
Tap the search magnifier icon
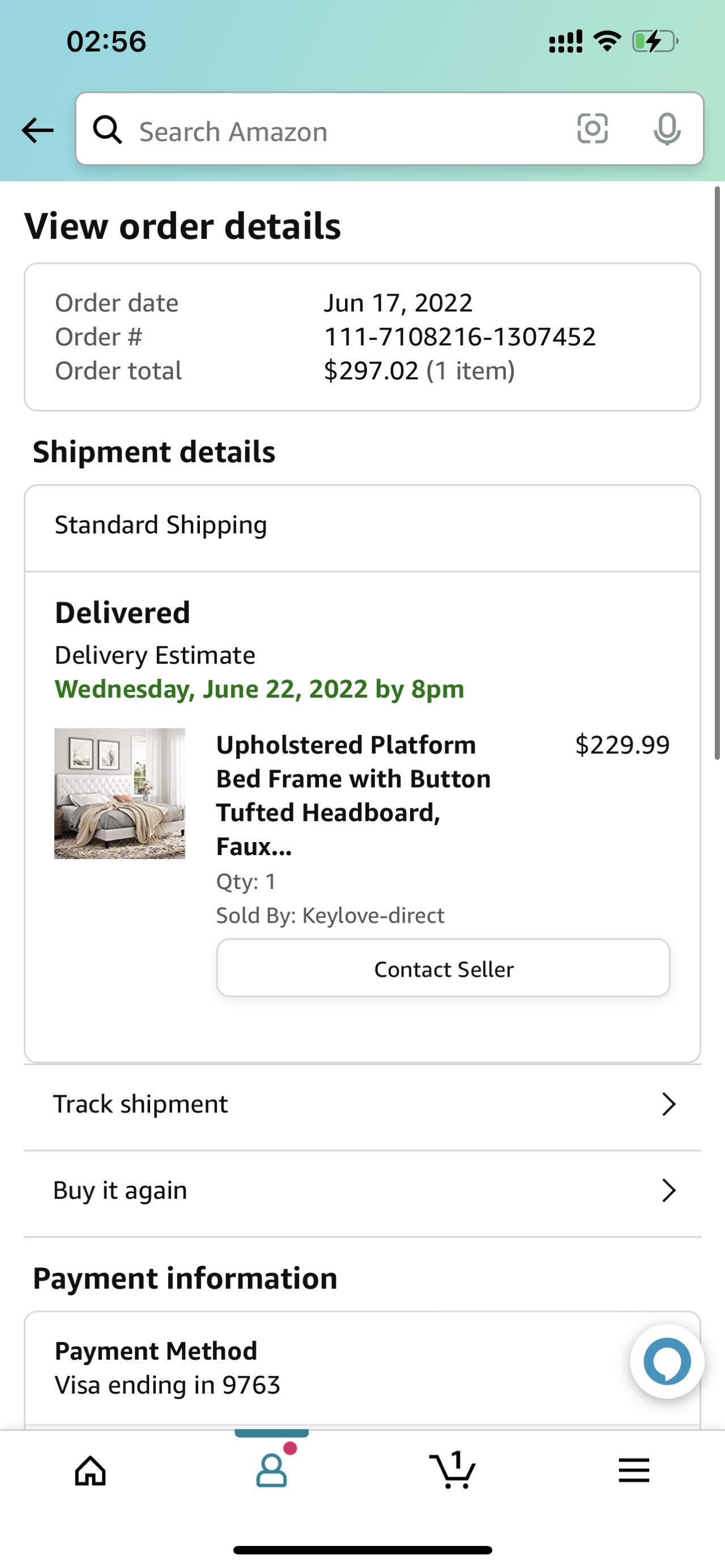click(x=107, y=130)
